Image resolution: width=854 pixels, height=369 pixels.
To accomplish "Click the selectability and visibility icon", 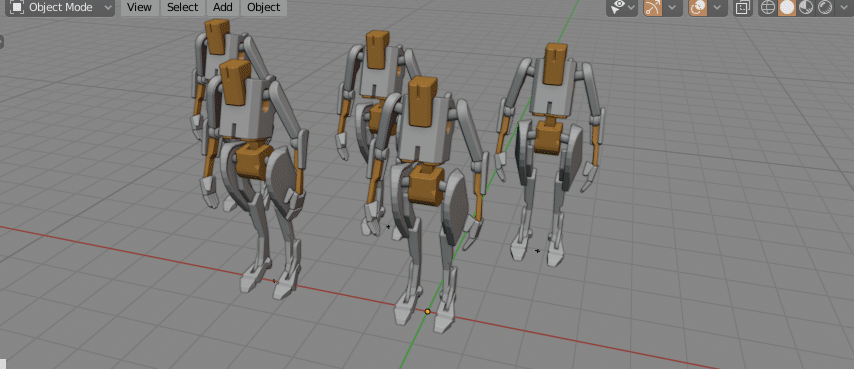I will pos(618,8).
